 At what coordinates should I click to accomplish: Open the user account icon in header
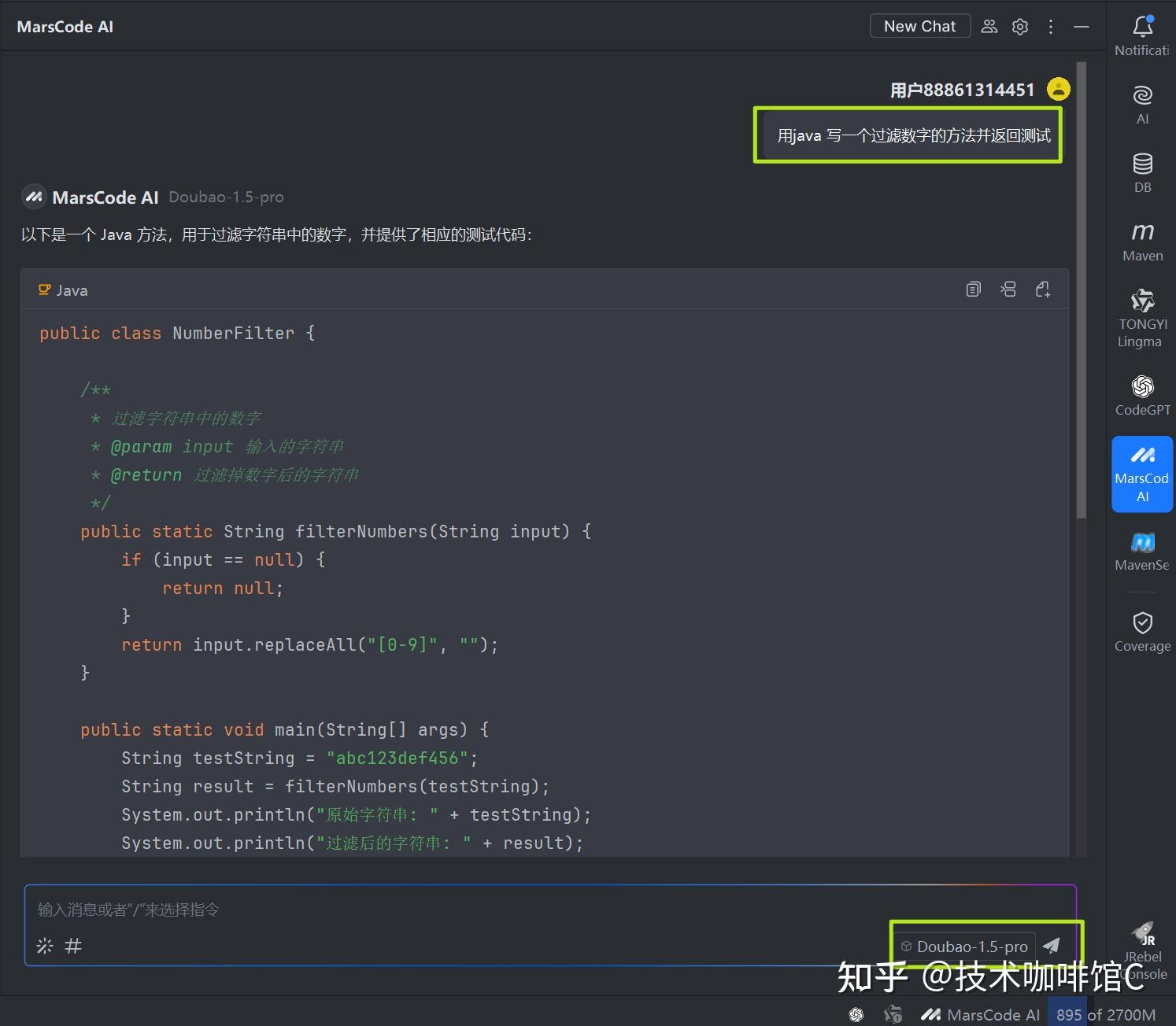989,27
